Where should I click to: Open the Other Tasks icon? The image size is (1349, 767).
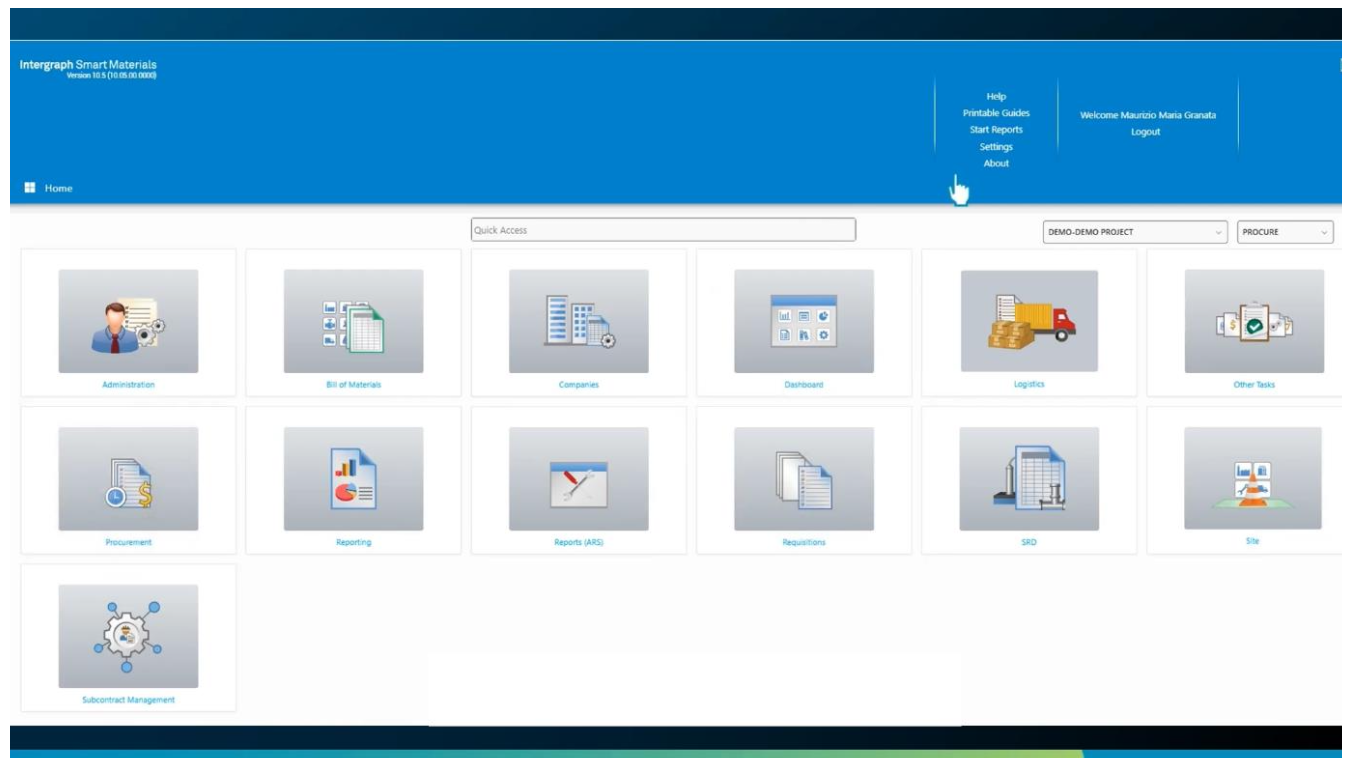(x=1254, y=321)
